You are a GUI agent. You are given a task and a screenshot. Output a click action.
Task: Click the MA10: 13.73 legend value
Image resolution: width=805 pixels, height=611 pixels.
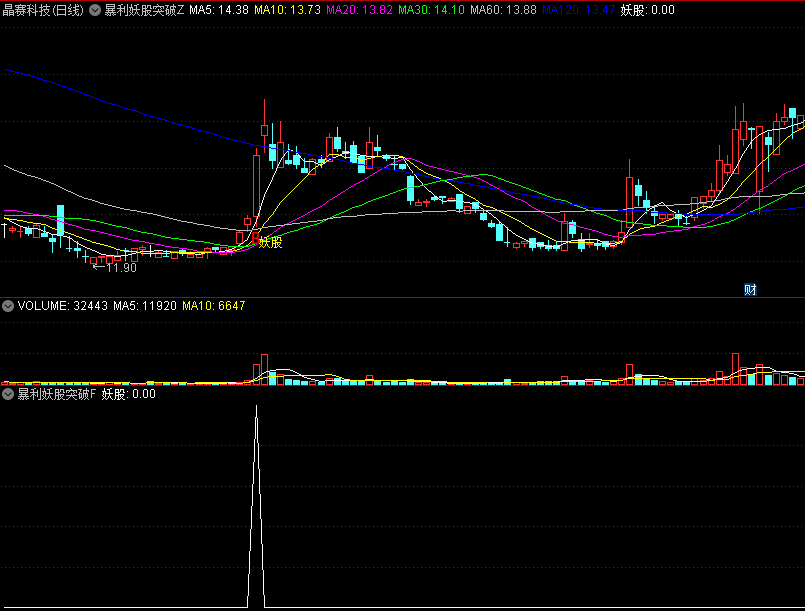click(288, 10)
